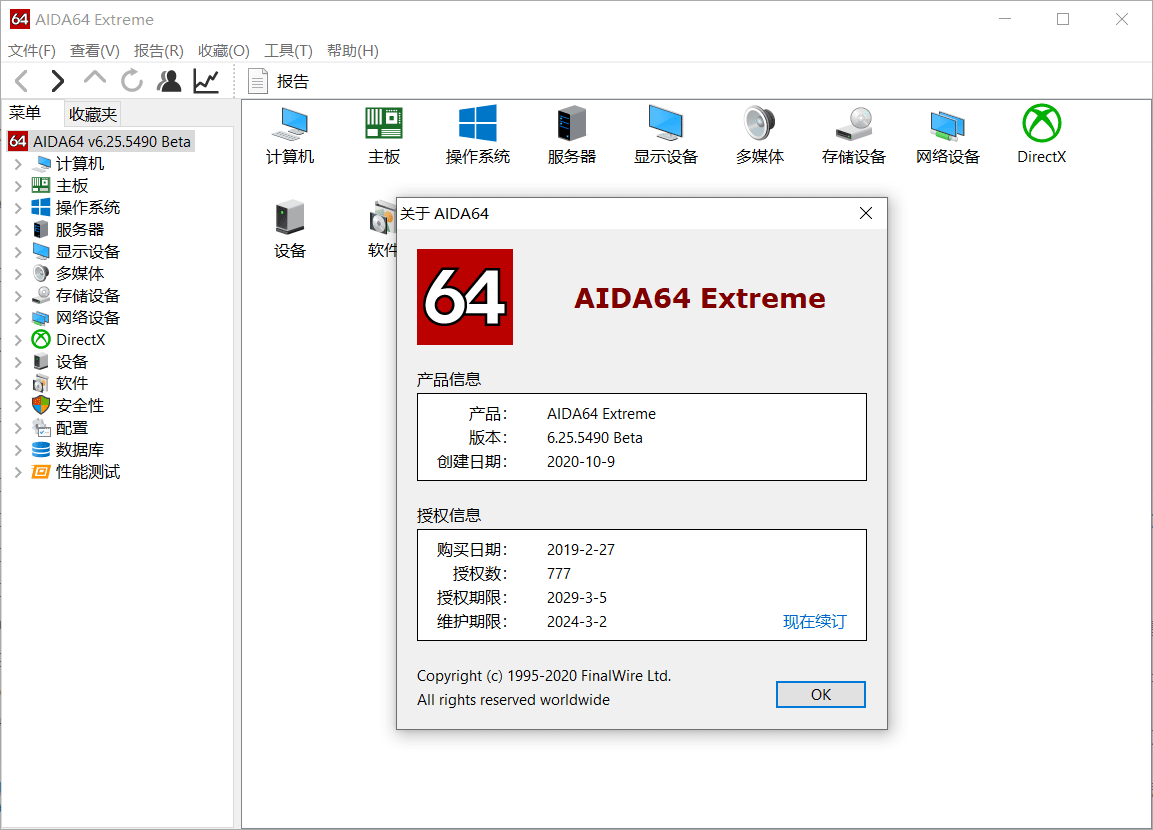Expand the 软件 tree node chevron
Viewport: 1153px width, 830px height.
[x=18, y=384]
